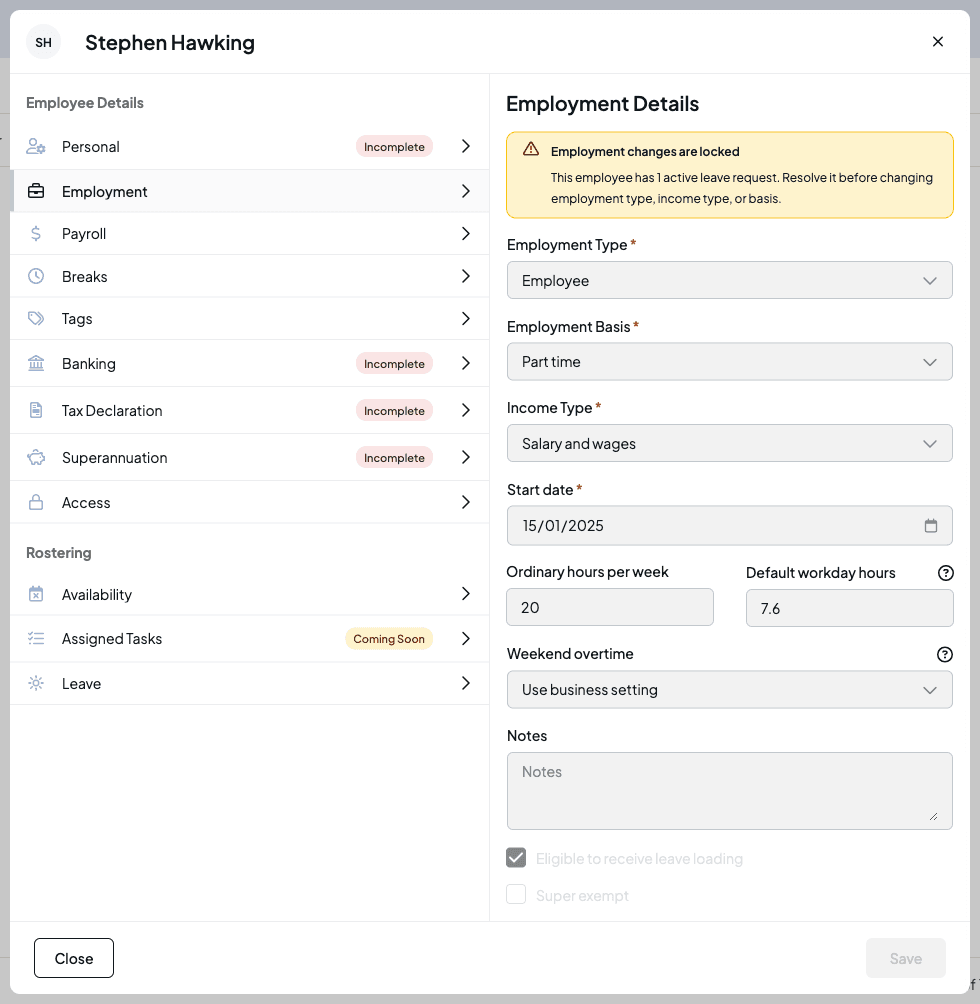Expand the Tax Declaration row chevron
The width and height of the screenshot is (980, 1004).
point(466,410)
